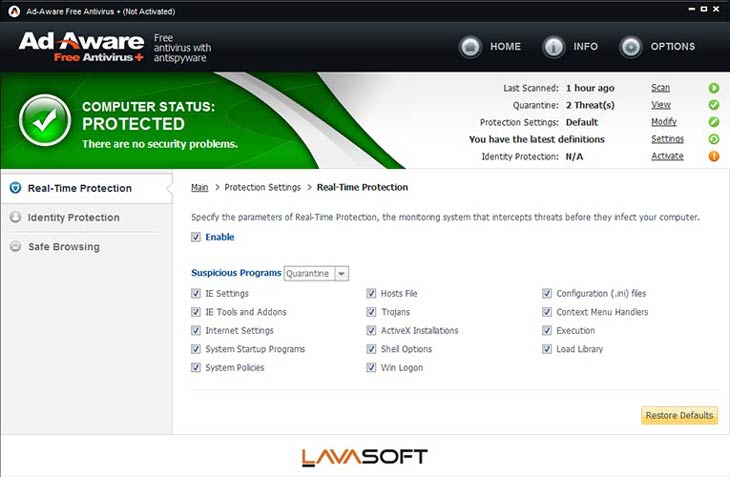
Task: Click the Identity Protection sidebar icon
Action: click(15, 217)
